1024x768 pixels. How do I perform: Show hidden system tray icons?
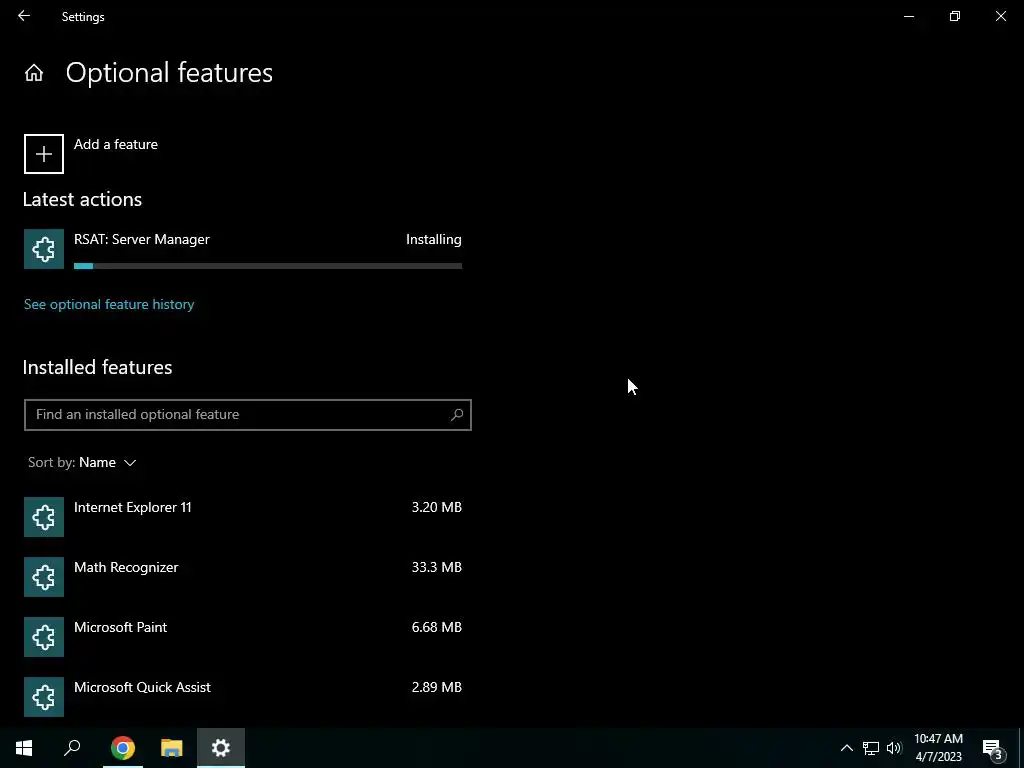tap(846, 748)
